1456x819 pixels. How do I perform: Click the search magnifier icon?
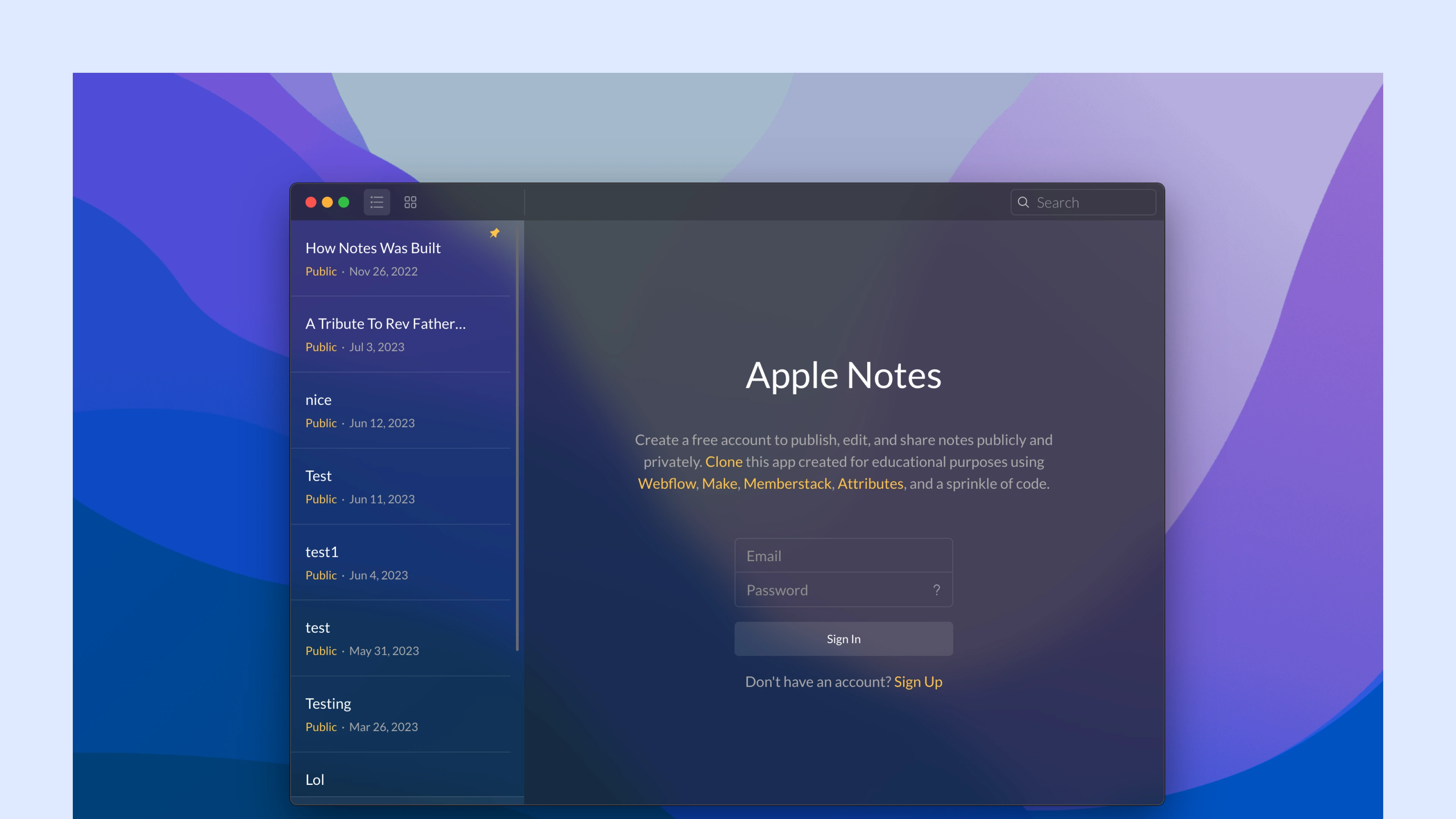1023,202
